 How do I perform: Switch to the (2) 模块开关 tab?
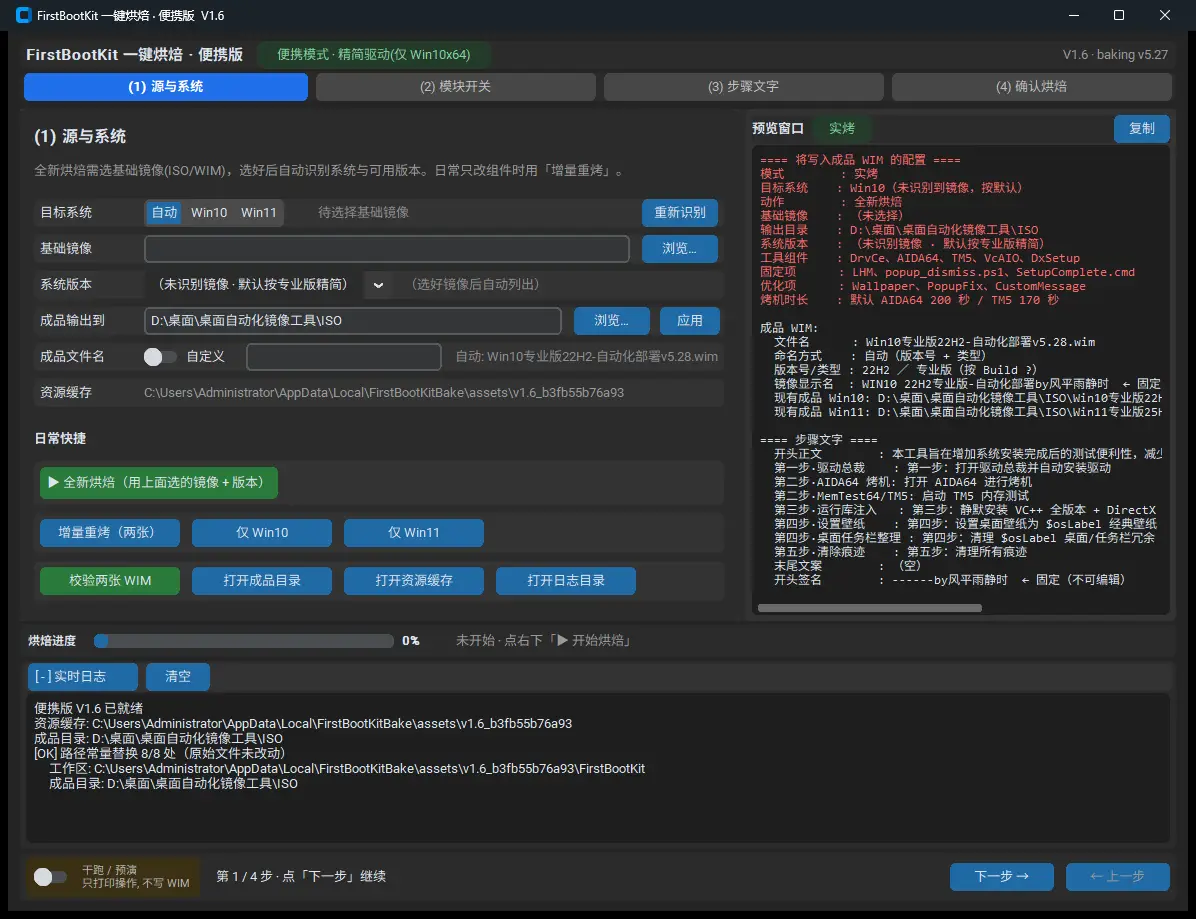(x=455, y=87)
